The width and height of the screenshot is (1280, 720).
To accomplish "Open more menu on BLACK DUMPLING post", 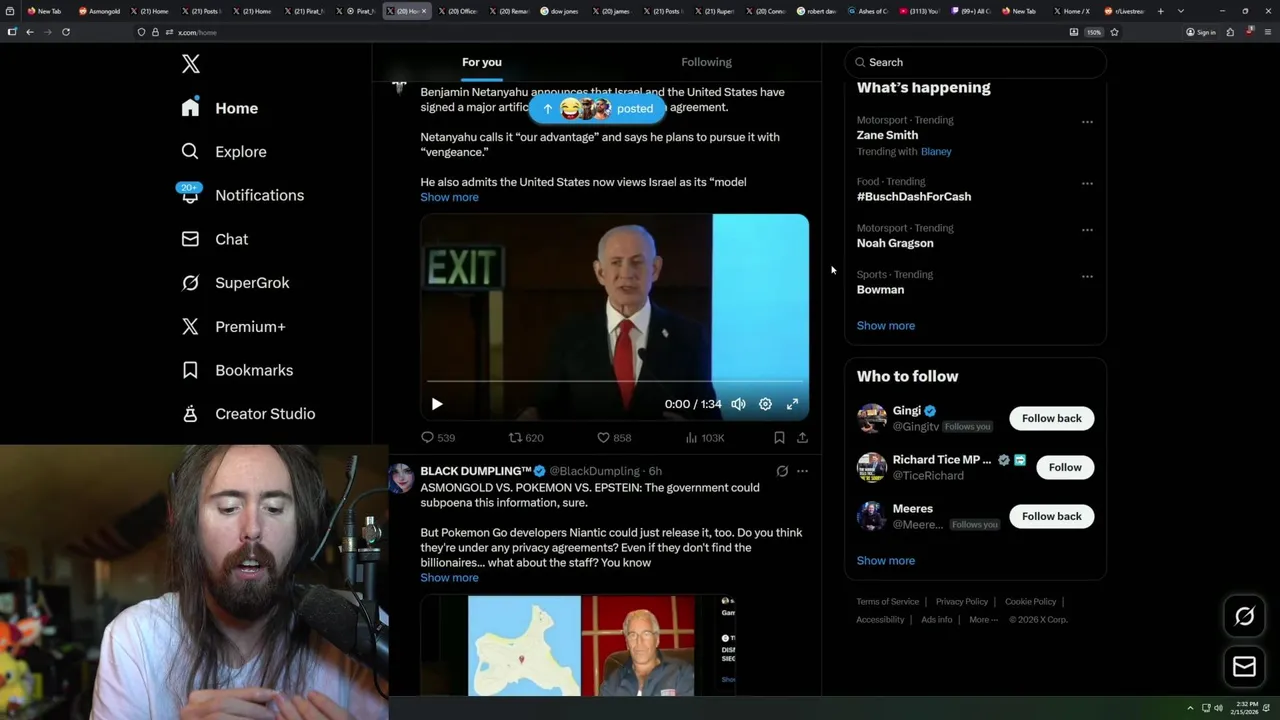I will coord(802,471).
